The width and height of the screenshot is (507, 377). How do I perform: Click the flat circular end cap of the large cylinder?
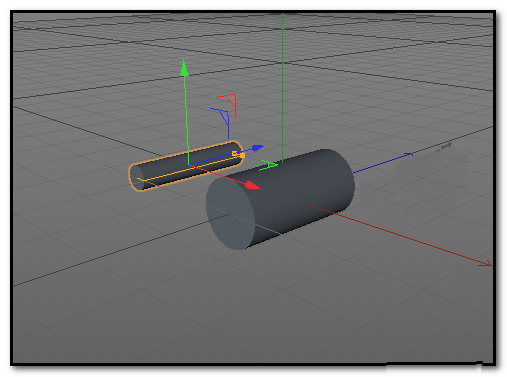230,213
